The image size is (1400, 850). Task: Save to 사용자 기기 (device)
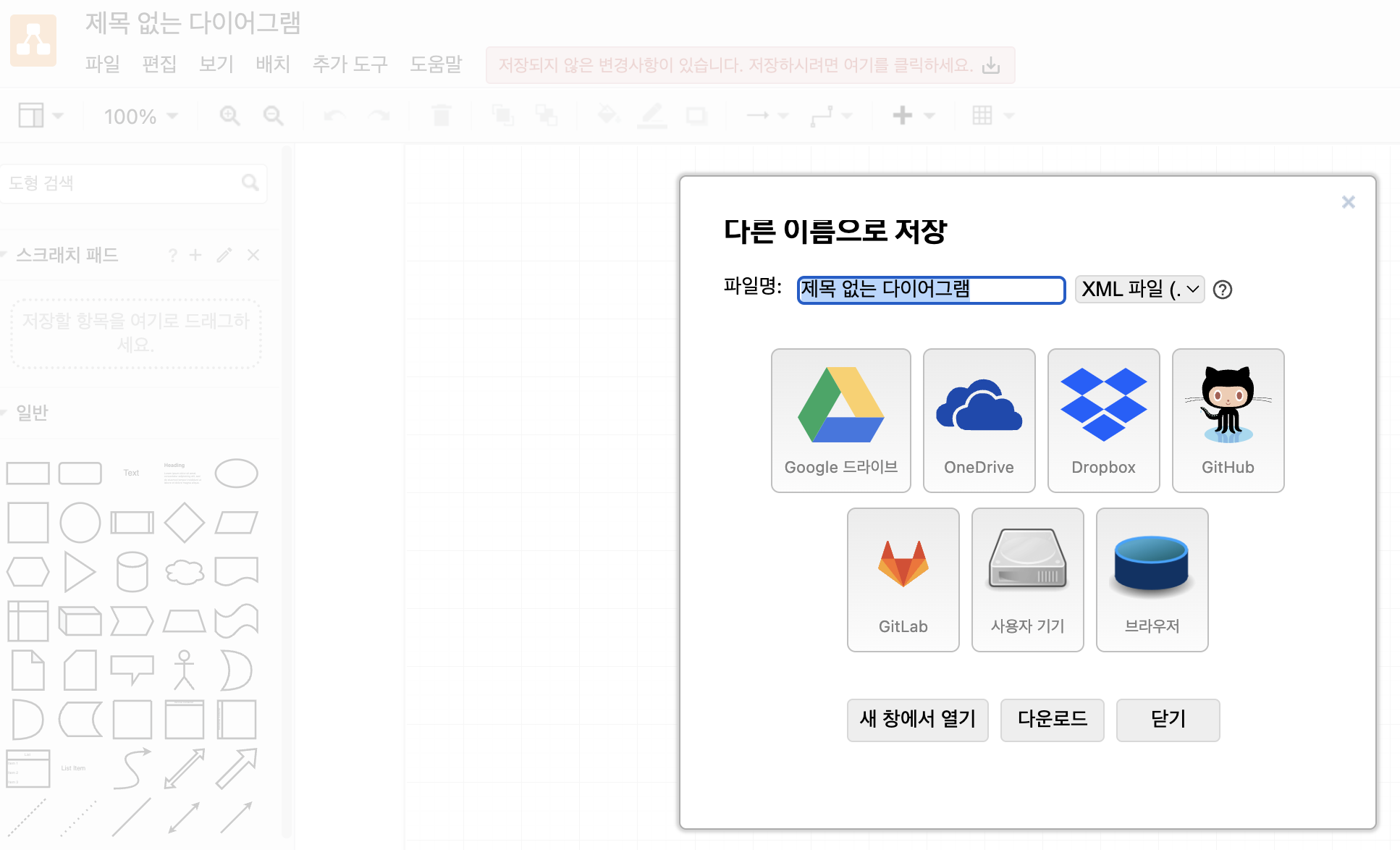coord(1027,579)
